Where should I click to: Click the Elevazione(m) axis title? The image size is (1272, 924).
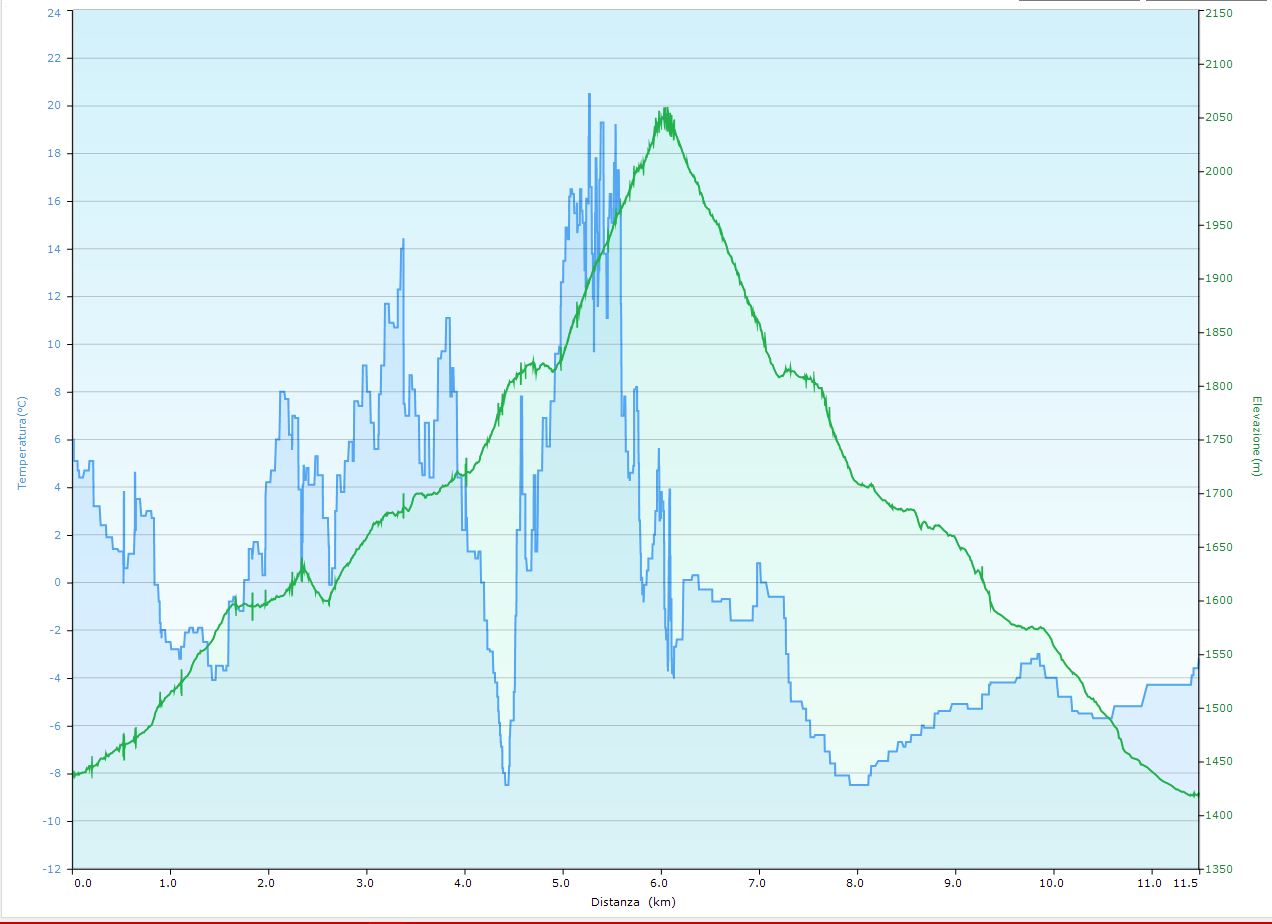(x=1256, y=436)
